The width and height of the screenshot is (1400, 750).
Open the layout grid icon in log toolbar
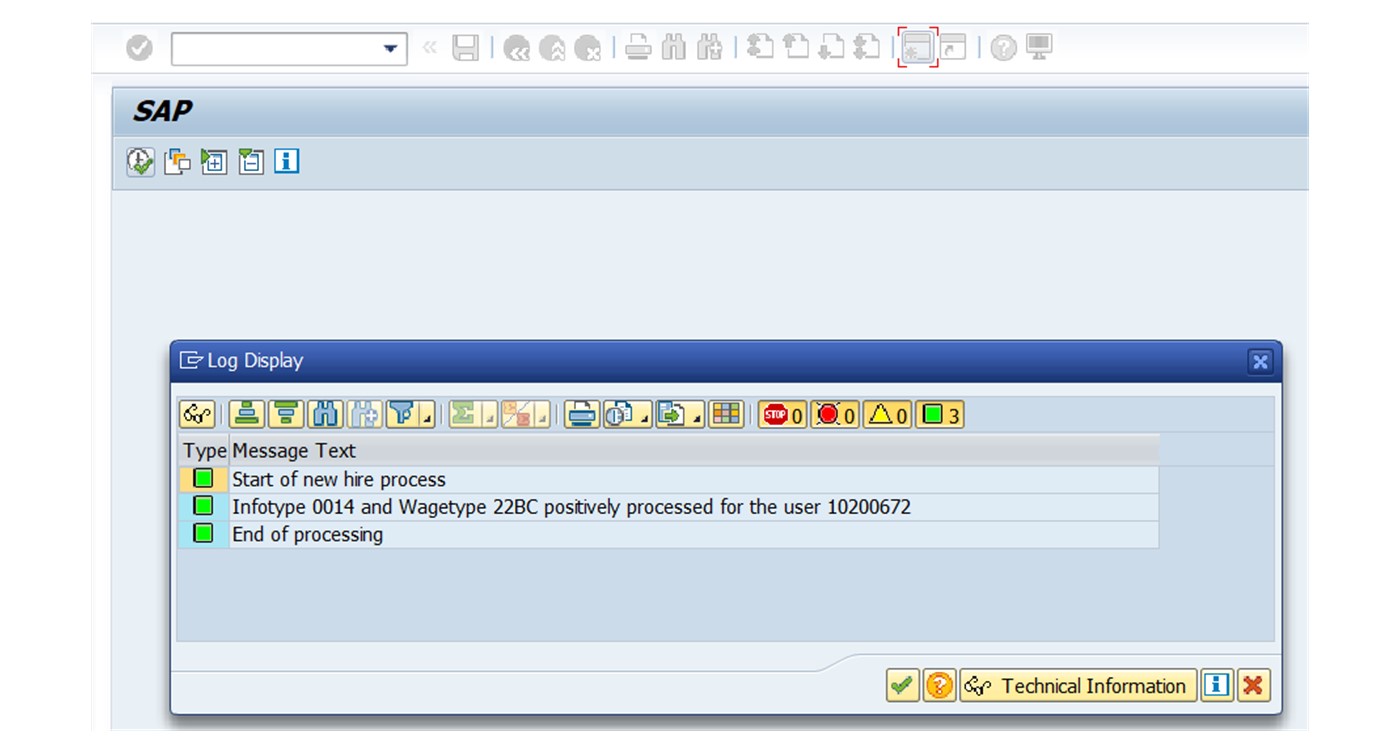(x=727, y=414)
